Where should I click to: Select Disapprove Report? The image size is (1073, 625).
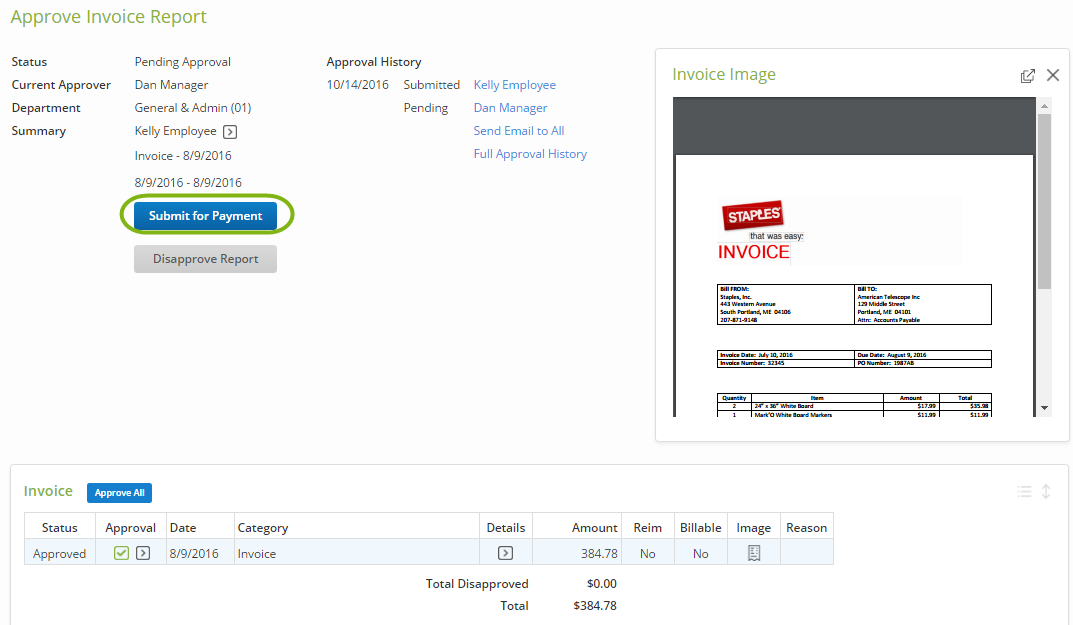coord(205,259)
